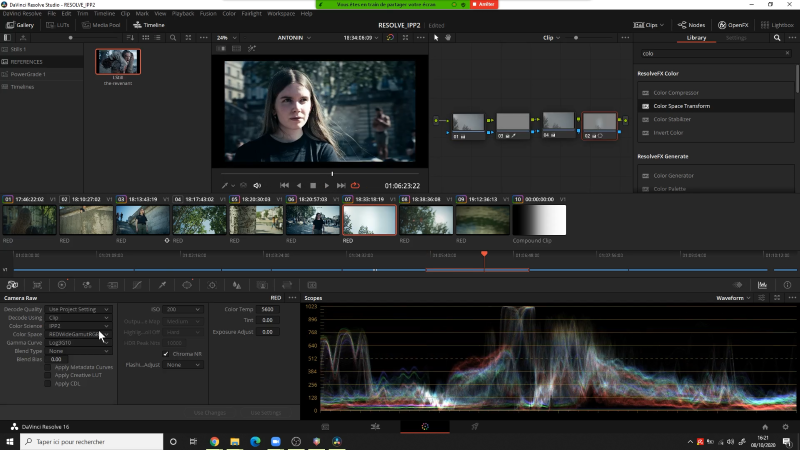Open the Workspace menu
800x450 pixels.
[281, 14]
